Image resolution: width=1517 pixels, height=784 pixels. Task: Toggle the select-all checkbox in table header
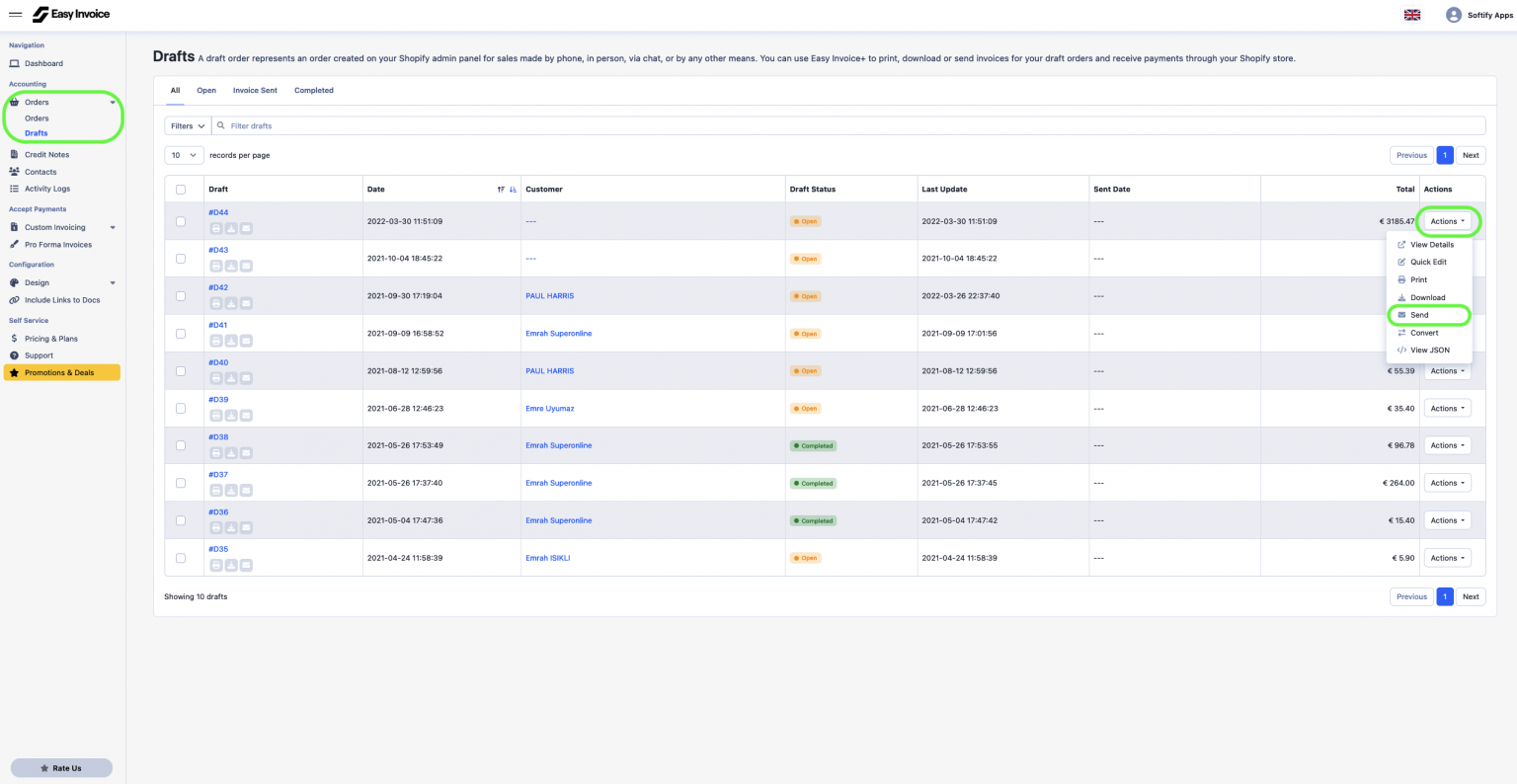pos(181,190)
